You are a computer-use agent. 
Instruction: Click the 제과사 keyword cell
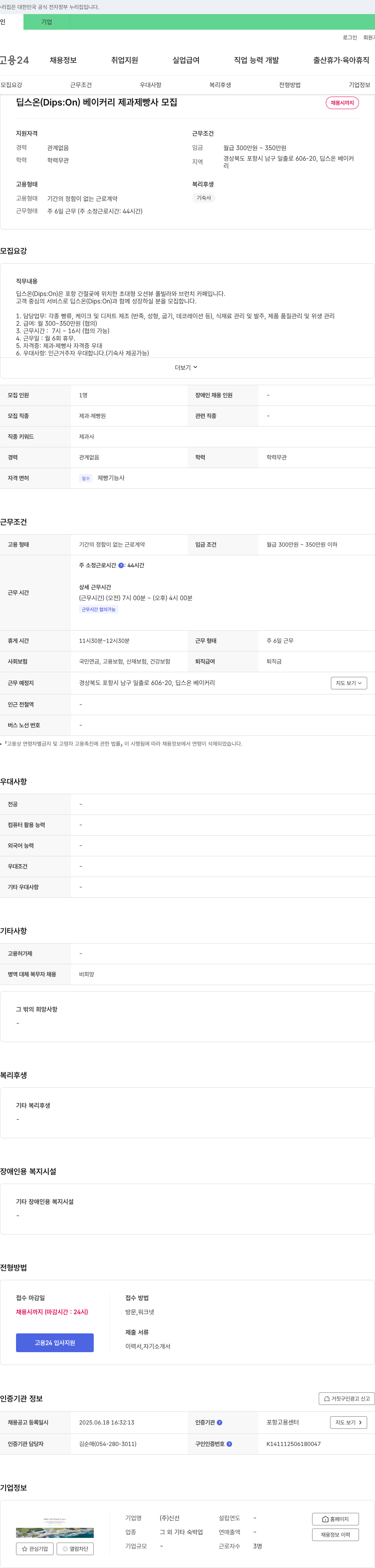point(86,436)
